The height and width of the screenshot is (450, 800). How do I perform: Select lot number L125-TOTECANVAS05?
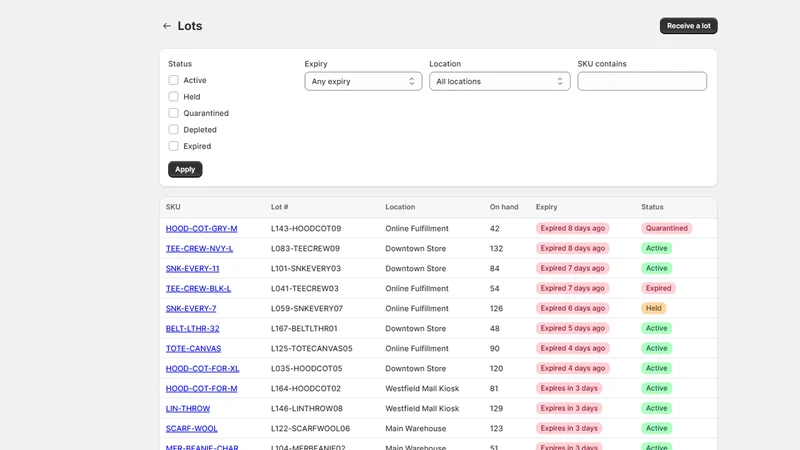click(x=312, y=348)
